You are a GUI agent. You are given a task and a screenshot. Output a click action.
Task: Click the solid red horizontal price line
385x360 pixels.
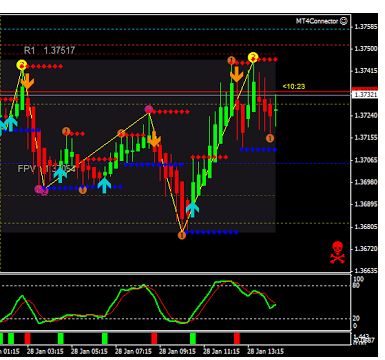pyautogui.click(x=175, y=91)
